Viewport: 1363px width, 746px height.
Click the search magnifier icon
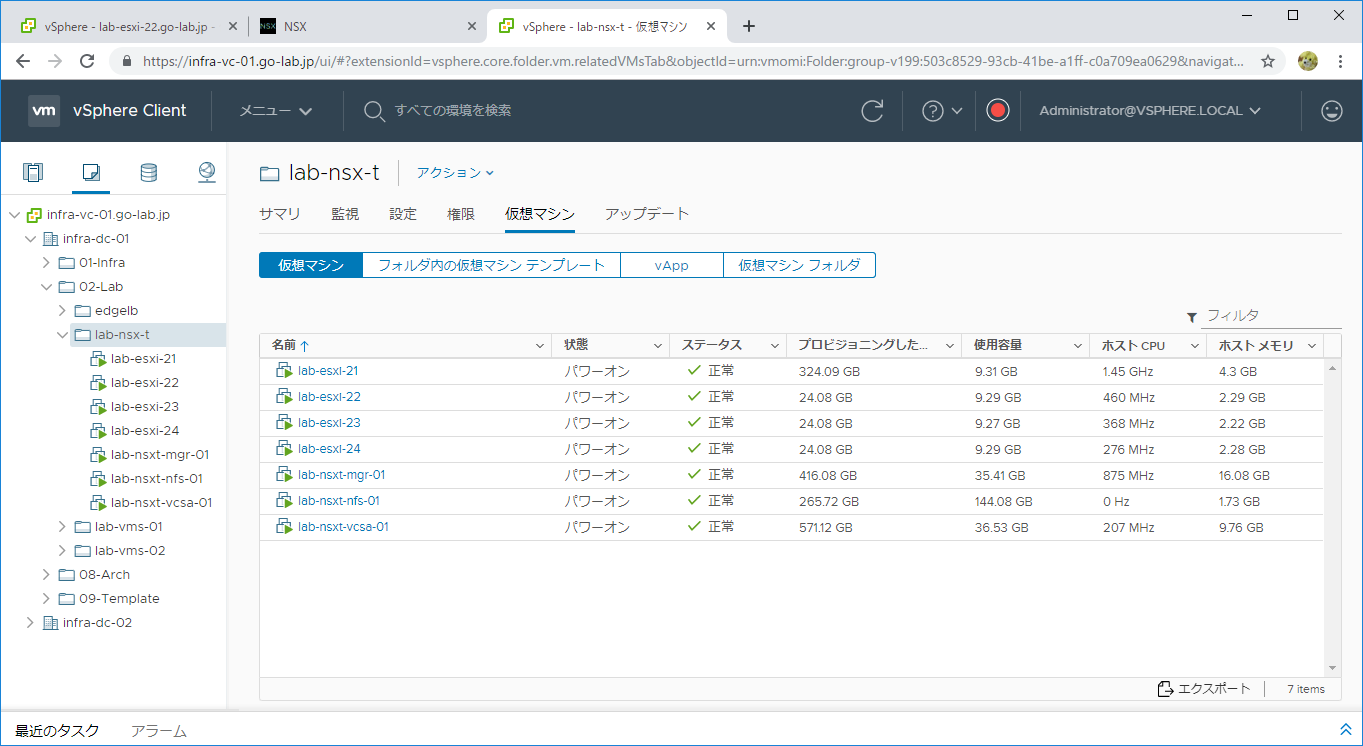tap(374, 111)
